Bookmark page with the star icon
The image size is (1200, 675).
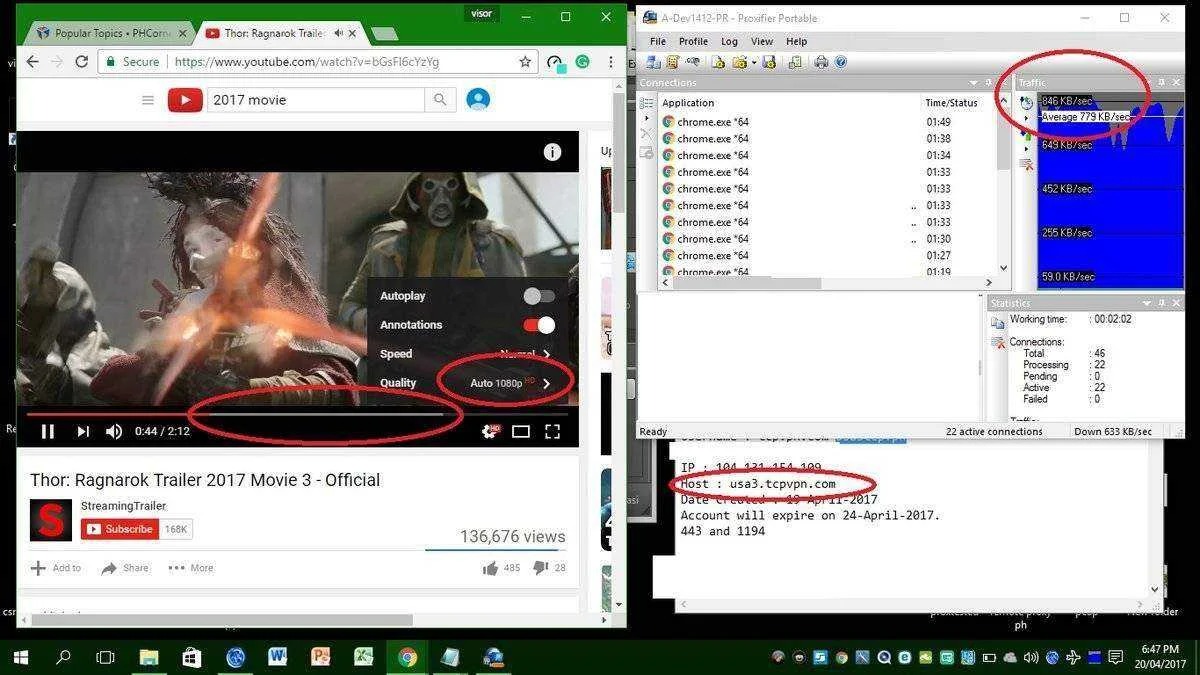pyautogui.click(x=525, y=61)
